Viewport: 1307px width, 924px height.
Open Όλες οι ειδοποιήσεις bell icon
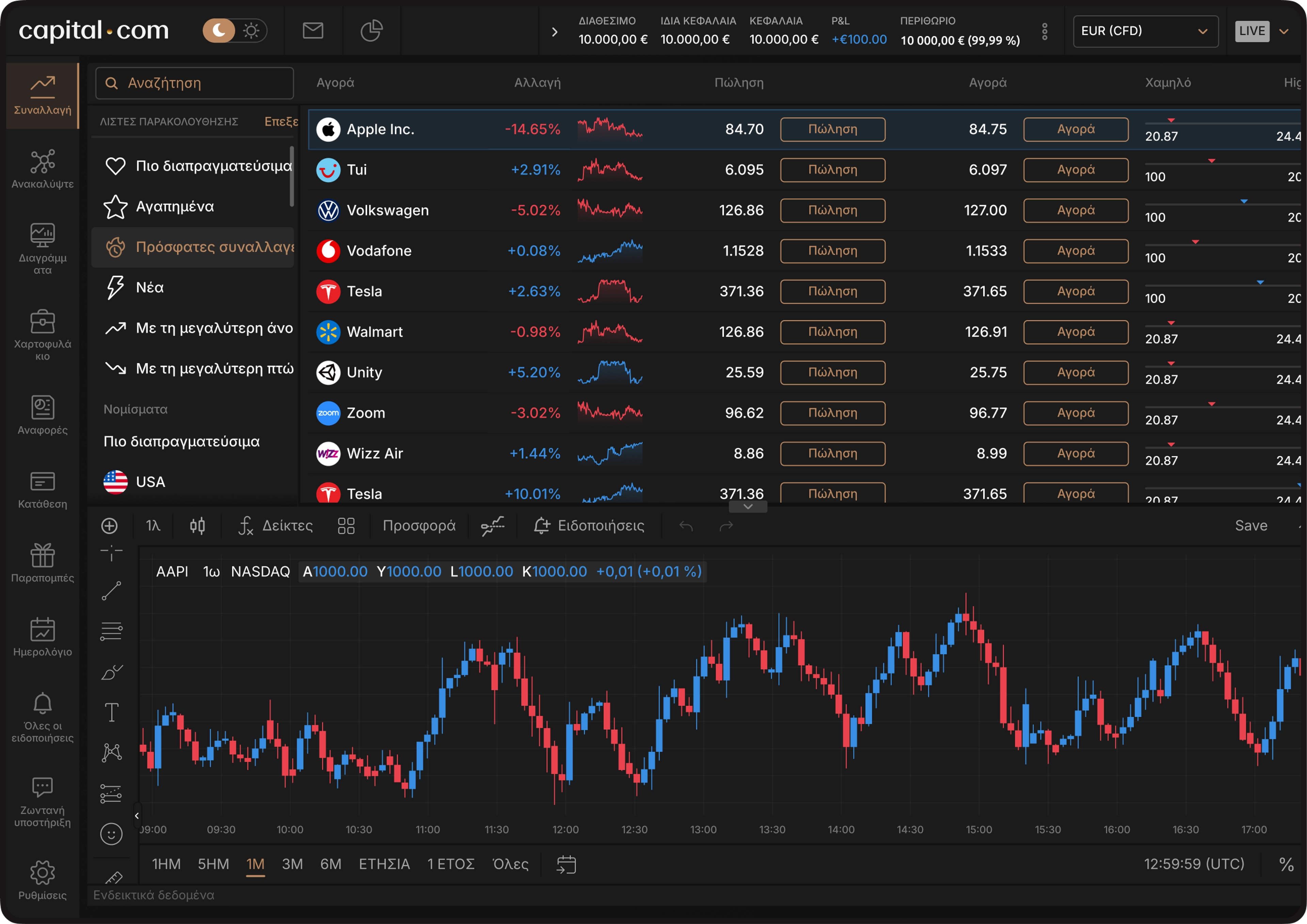coord(43,718)
